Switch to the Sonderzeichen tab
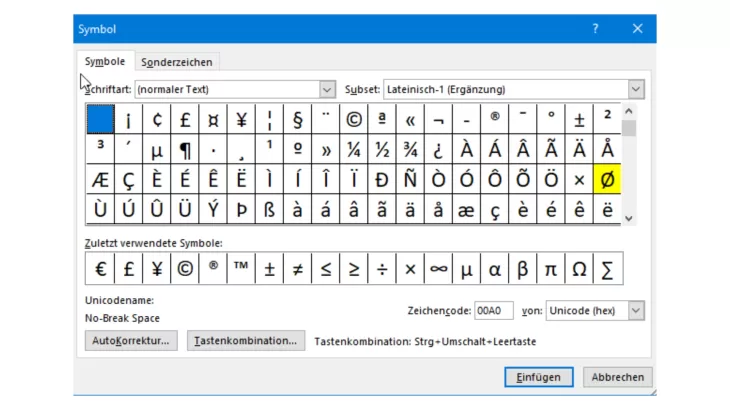Viewport: 730px width, 410px height. click(176, 62)
